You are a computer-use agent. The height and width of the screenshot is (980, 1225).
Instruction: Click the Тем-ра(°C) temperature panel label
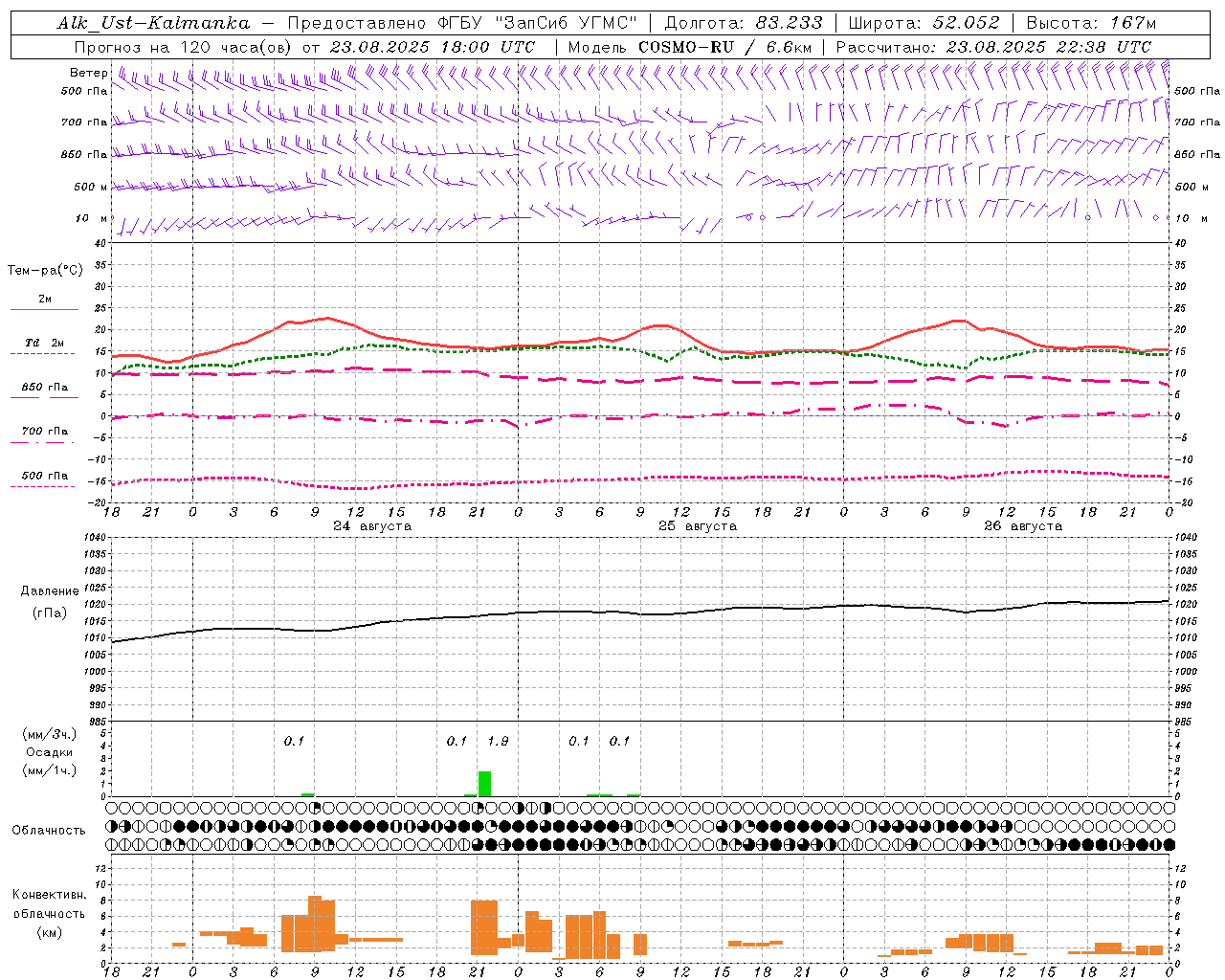pyautogui.click(x=45, y=271)
